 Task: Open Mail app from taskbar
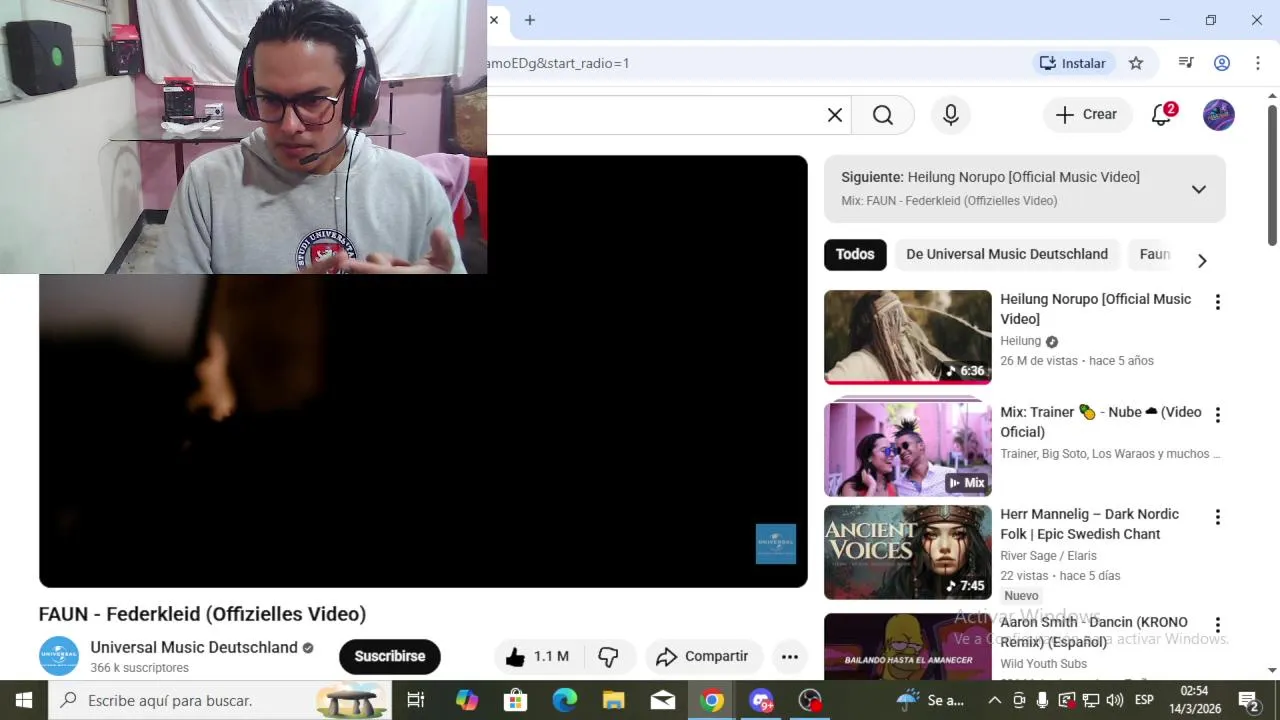point(662,700)
